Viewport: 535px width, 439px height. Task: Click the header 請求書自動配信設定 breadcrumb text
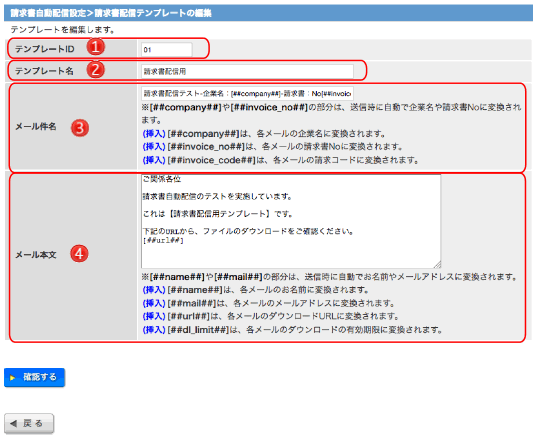(x=48, y=13)
